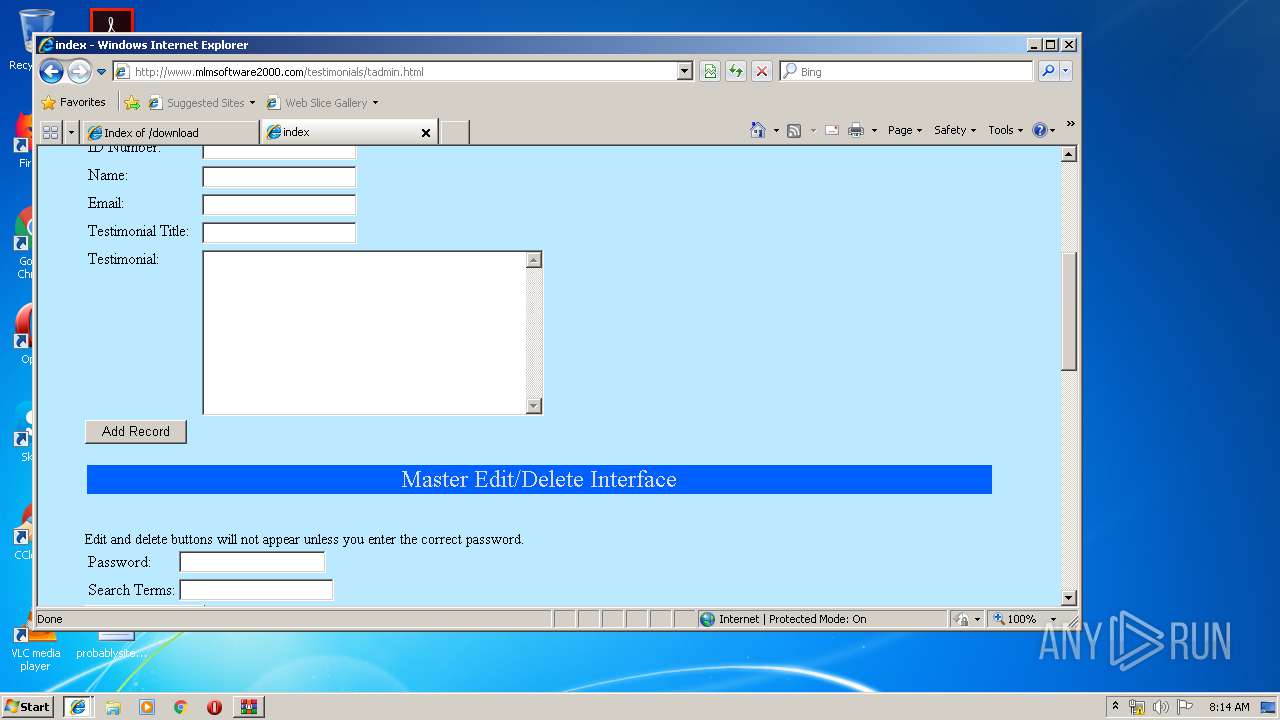Stop loading with the red X icon
This screenshot has height=720, width=1280.
[x=762, y=71]
